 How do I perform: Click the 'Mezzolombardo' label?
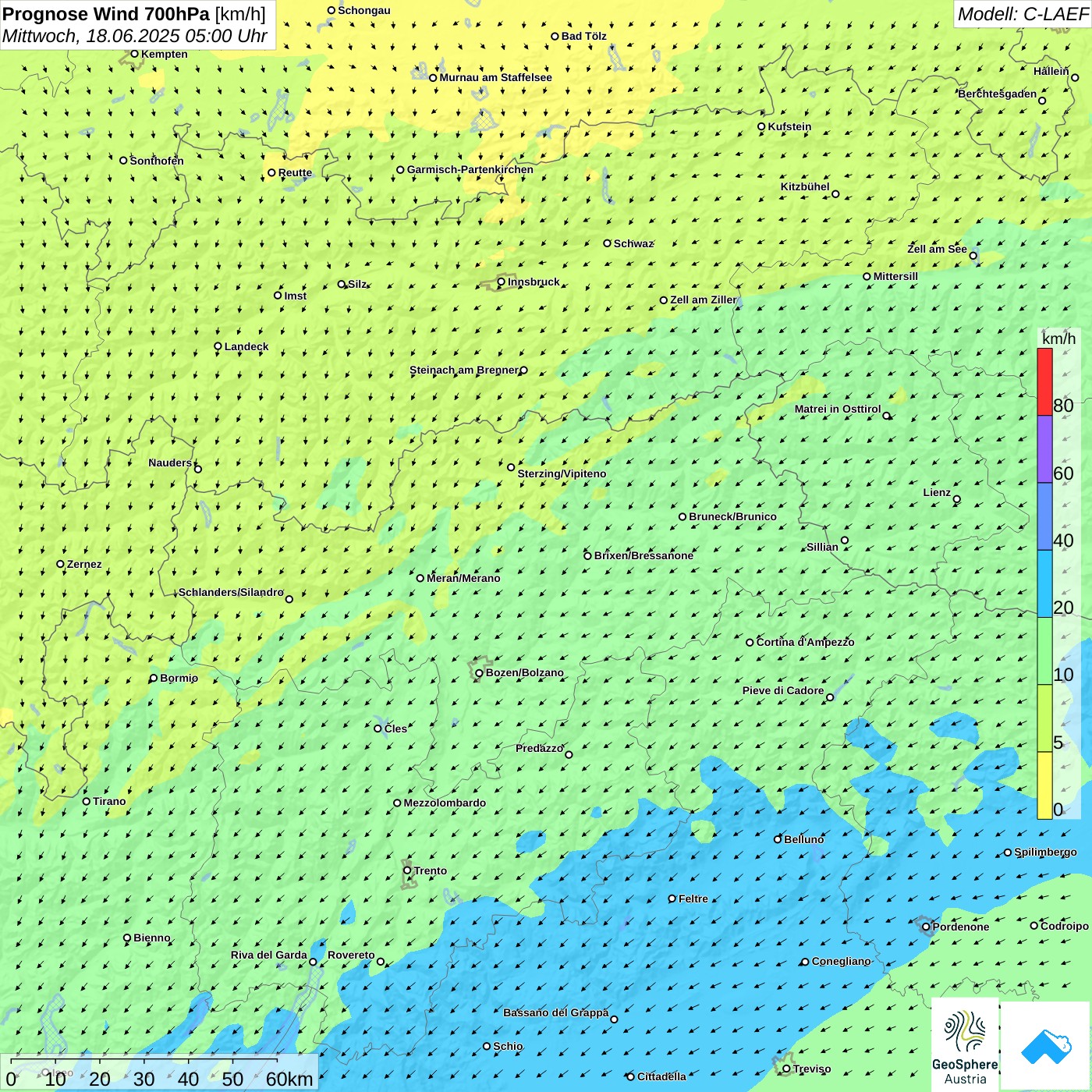[445, 803]
